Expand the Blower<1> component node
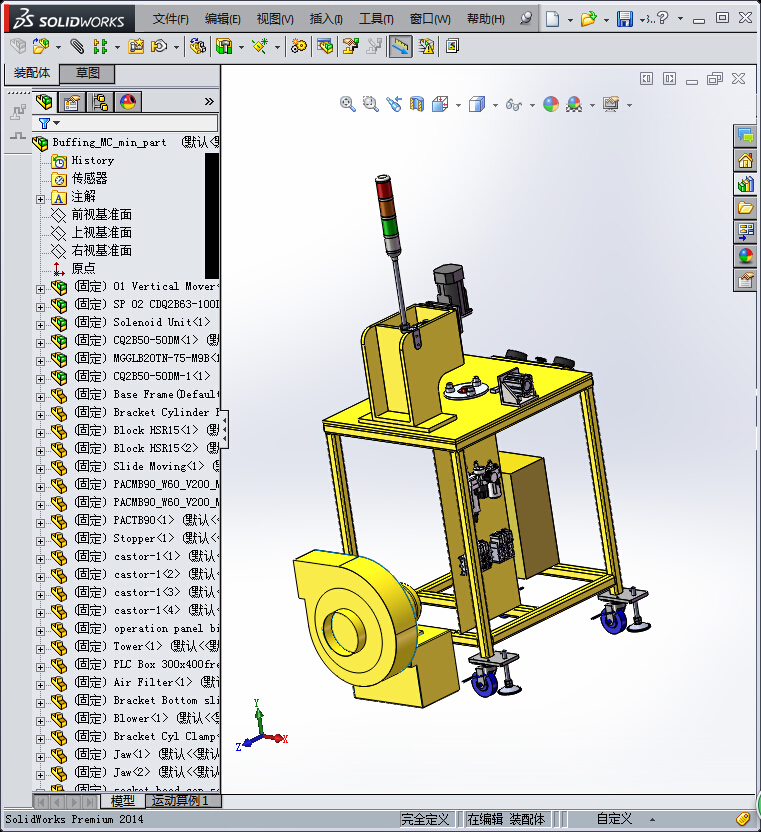Image resolution: width=761 pixels, height=832 pixels. point(40,721)
